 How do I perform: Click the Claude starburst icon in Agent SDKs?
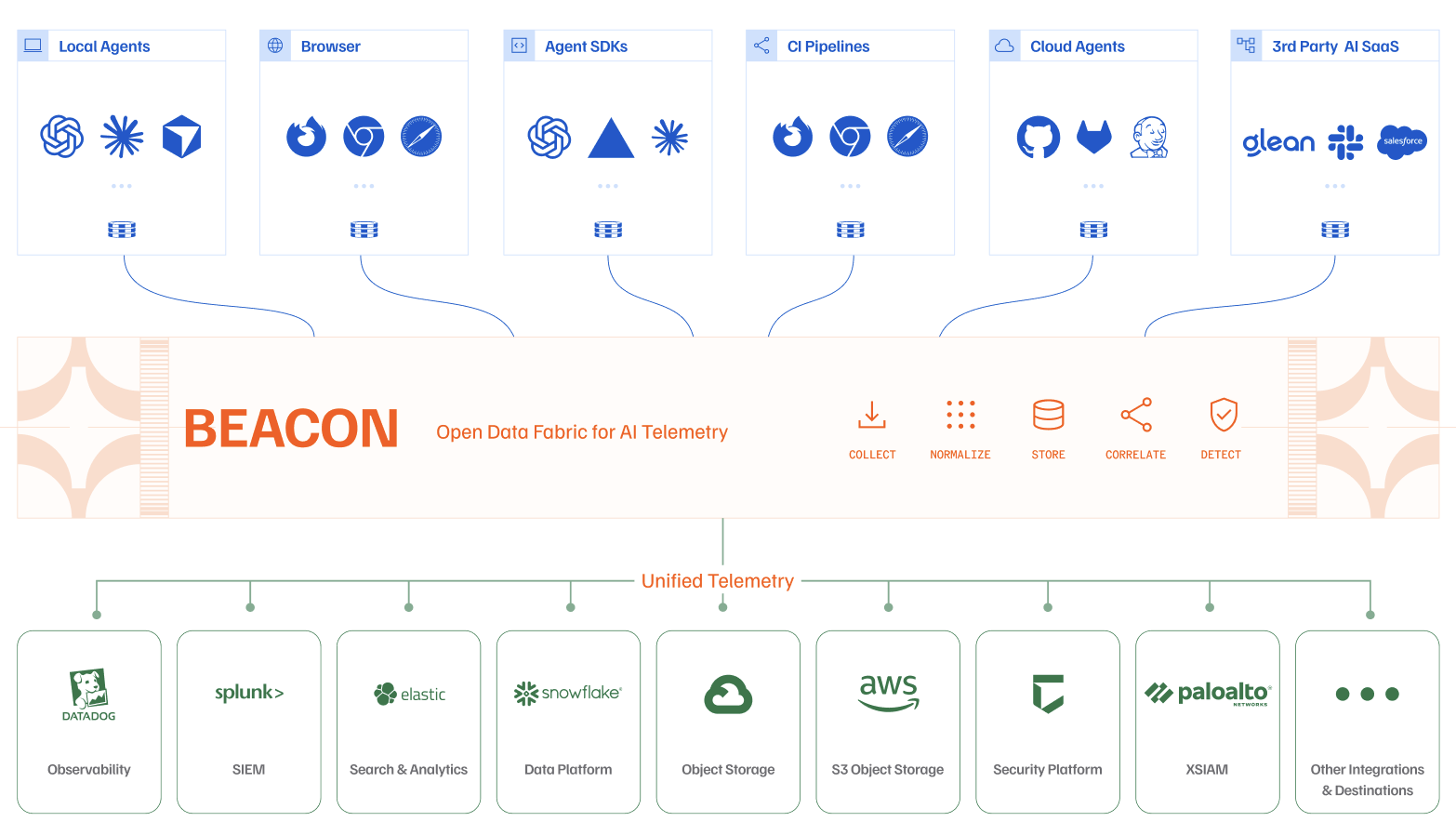point(669,138)
